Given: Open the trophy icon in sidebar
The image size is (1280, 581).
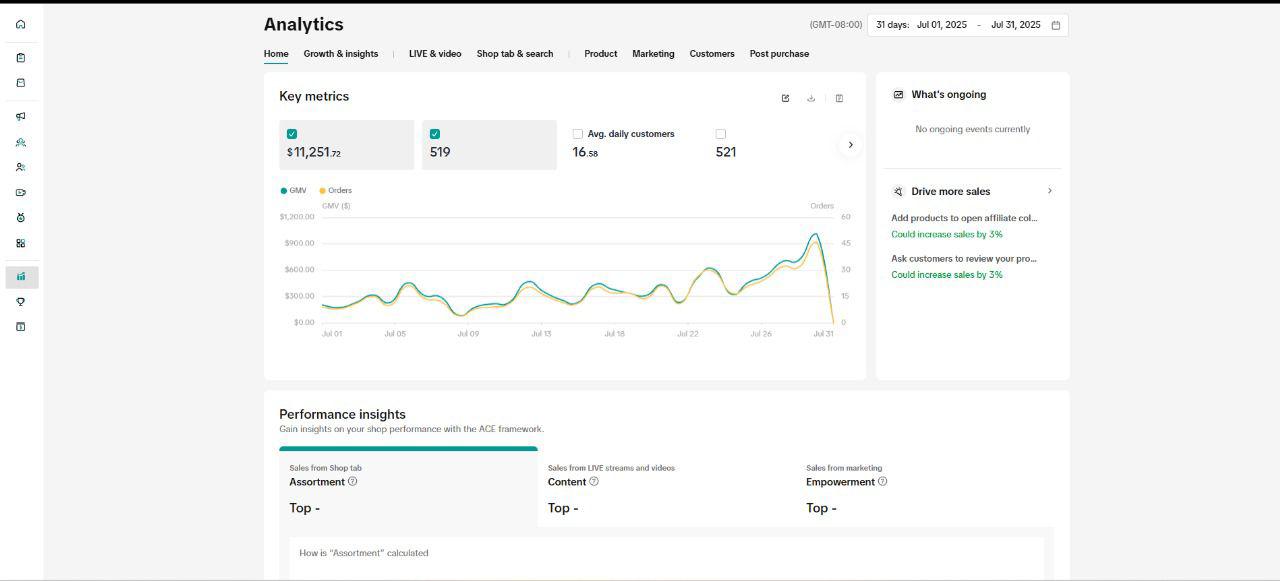Looking at the screenshot, I should click(21, 302).
